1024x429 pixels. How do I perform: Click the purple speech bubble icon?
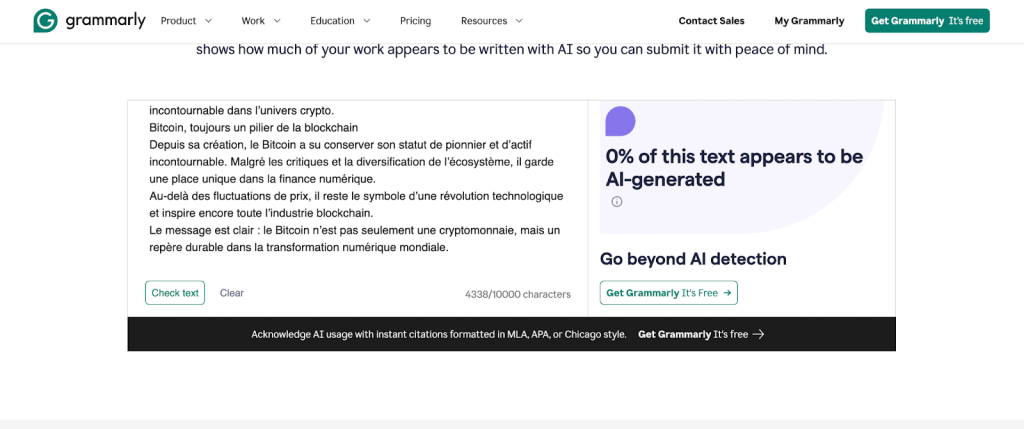point(620,121)
